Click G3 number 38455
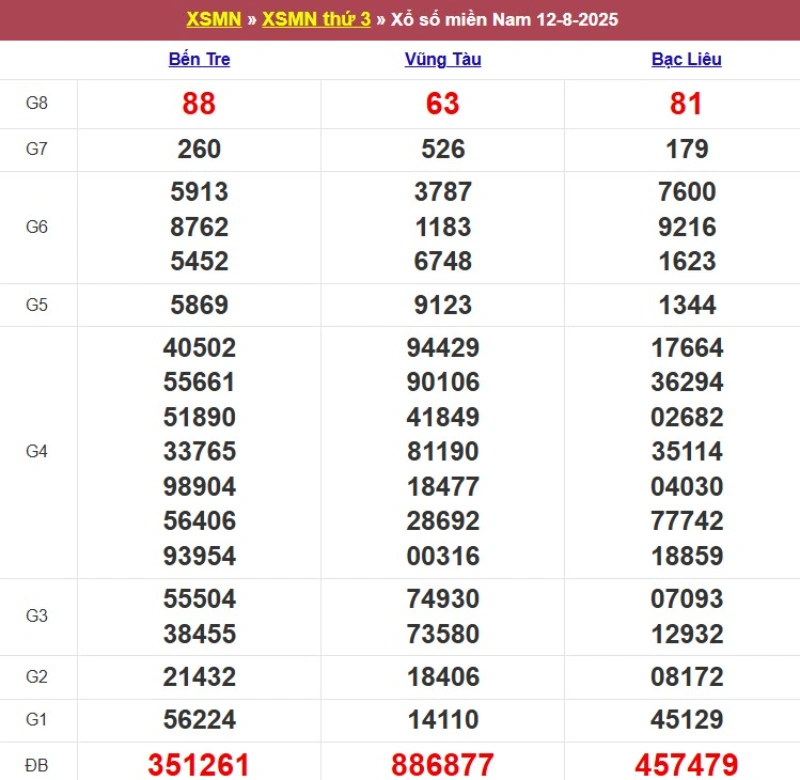Image resolution: width=800 pixels, height=780 pixels. [x=199, y=634]
